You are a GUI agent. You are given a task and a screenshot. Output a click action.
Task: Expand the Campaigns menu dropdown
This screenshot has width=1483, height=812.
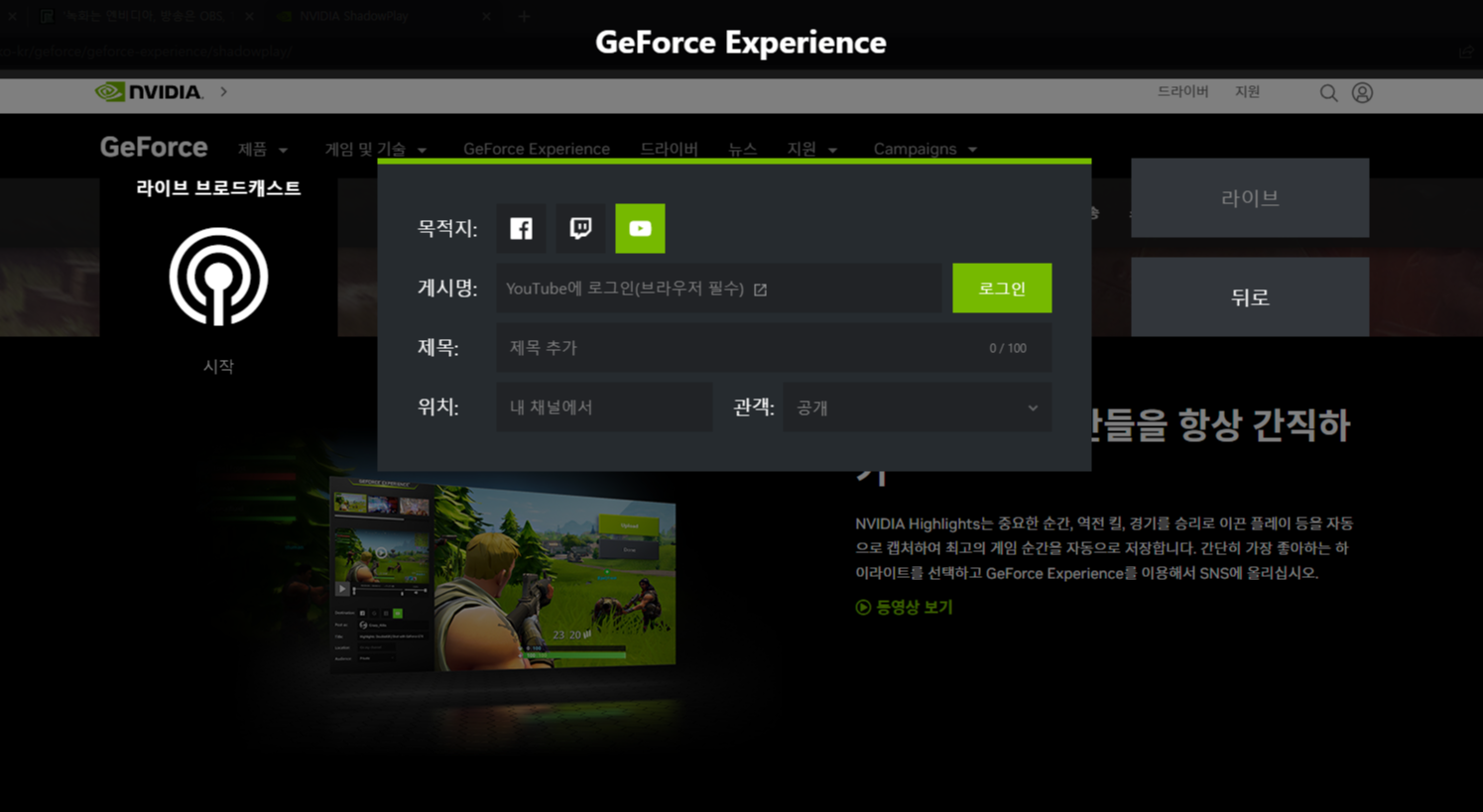tap(926, 149)
